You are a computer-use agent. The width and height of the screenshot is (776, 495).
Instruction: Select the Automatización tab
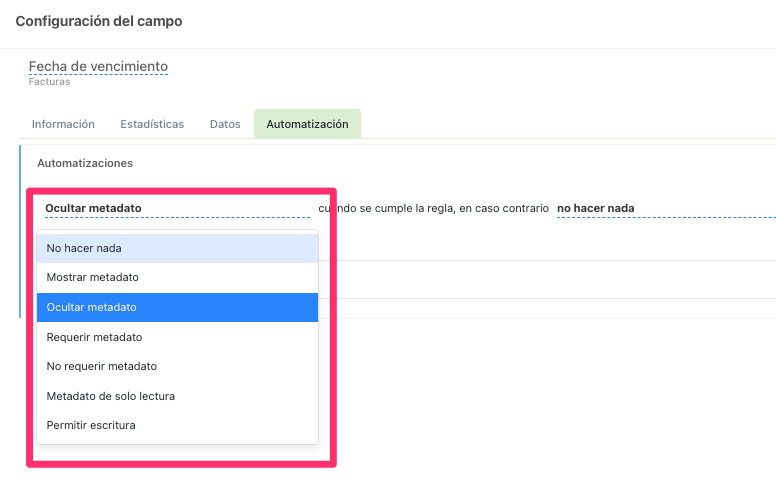(307, 124)
